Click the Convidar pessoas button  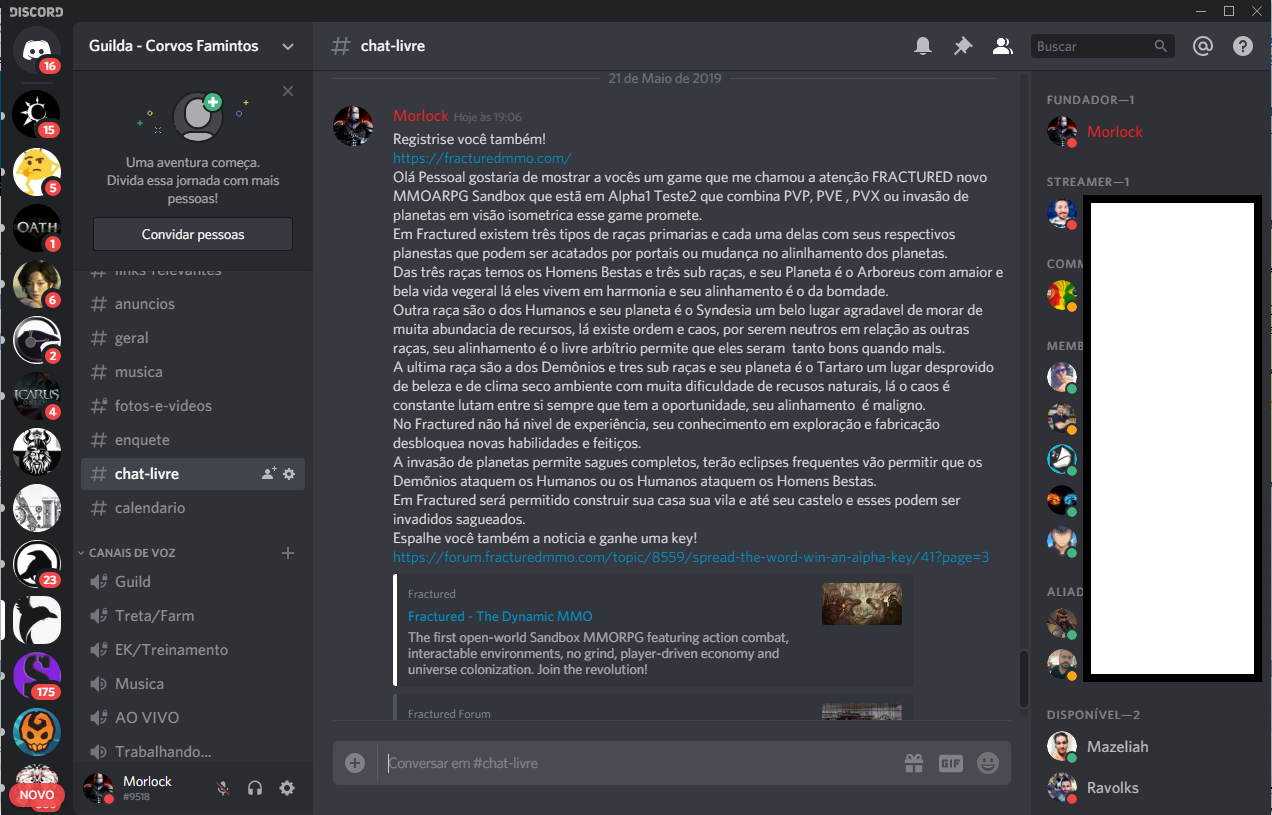click(x=193, y=234)
